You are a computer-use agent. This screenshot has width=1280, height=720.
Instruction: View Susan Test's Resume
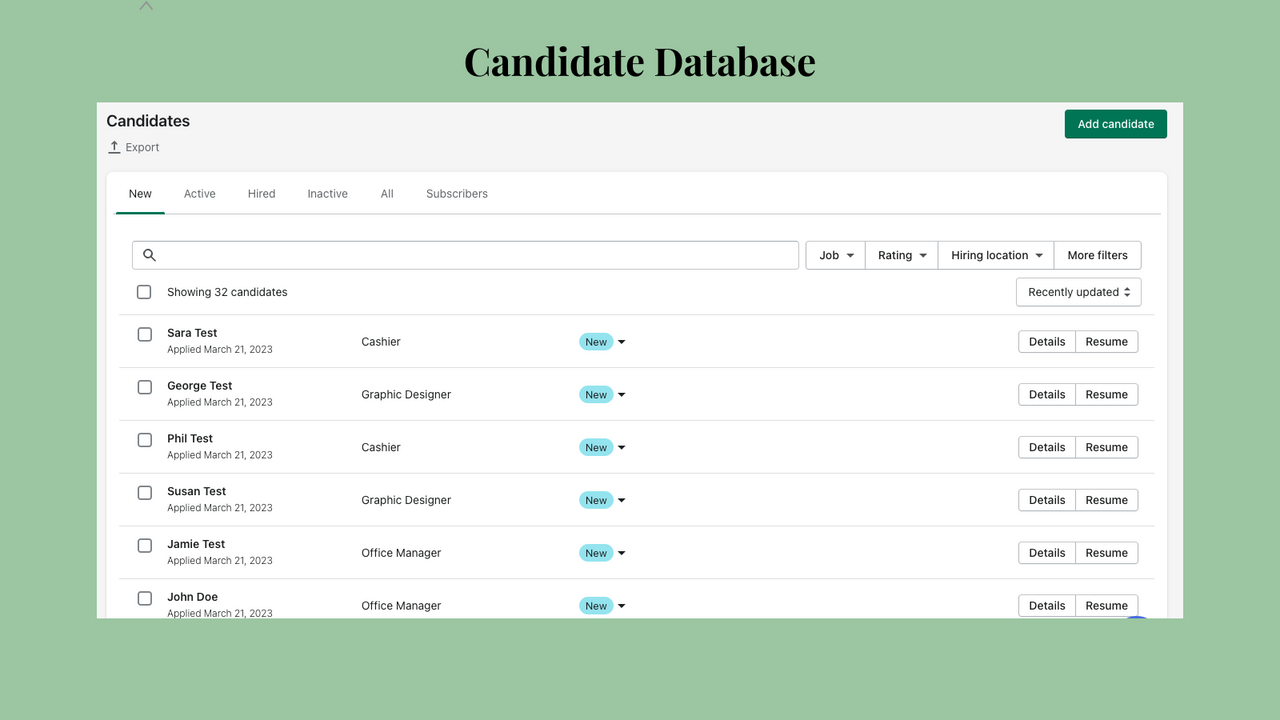(1106, 499)
